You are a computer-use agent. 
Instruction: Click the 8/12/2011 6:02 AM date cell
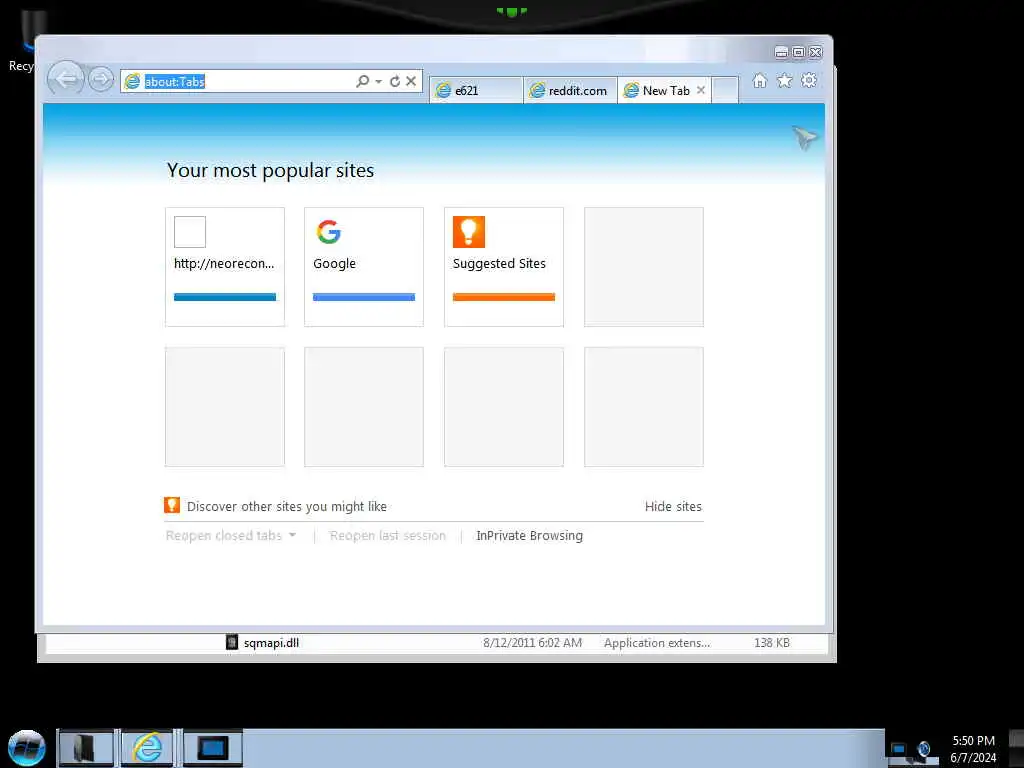[x=532, y=643]
